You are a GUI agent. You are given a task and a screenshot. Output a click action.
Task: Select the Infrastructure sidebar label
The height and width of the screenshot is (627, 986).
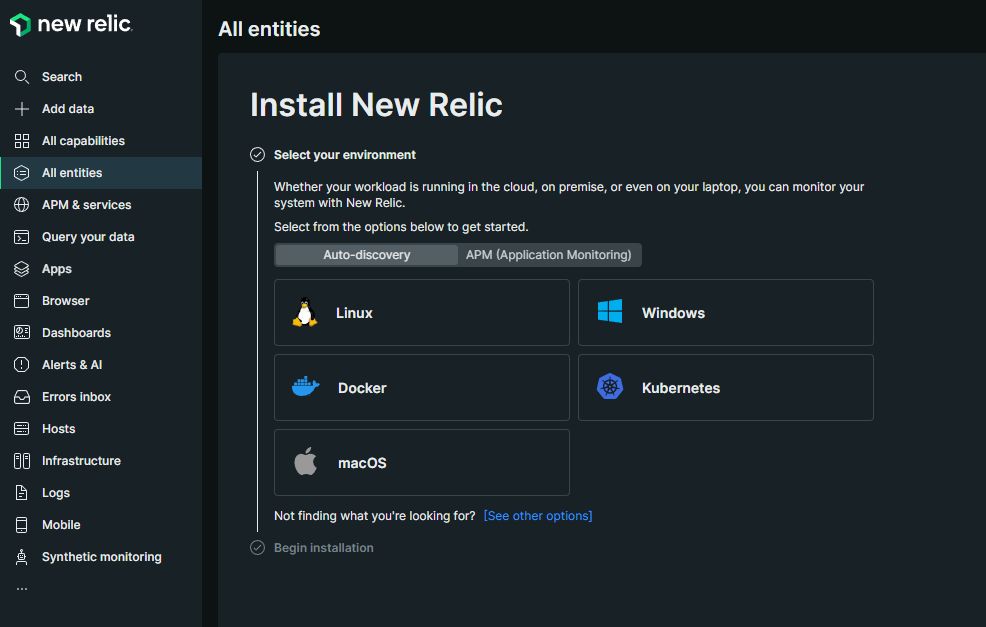[x=81, y=461]
